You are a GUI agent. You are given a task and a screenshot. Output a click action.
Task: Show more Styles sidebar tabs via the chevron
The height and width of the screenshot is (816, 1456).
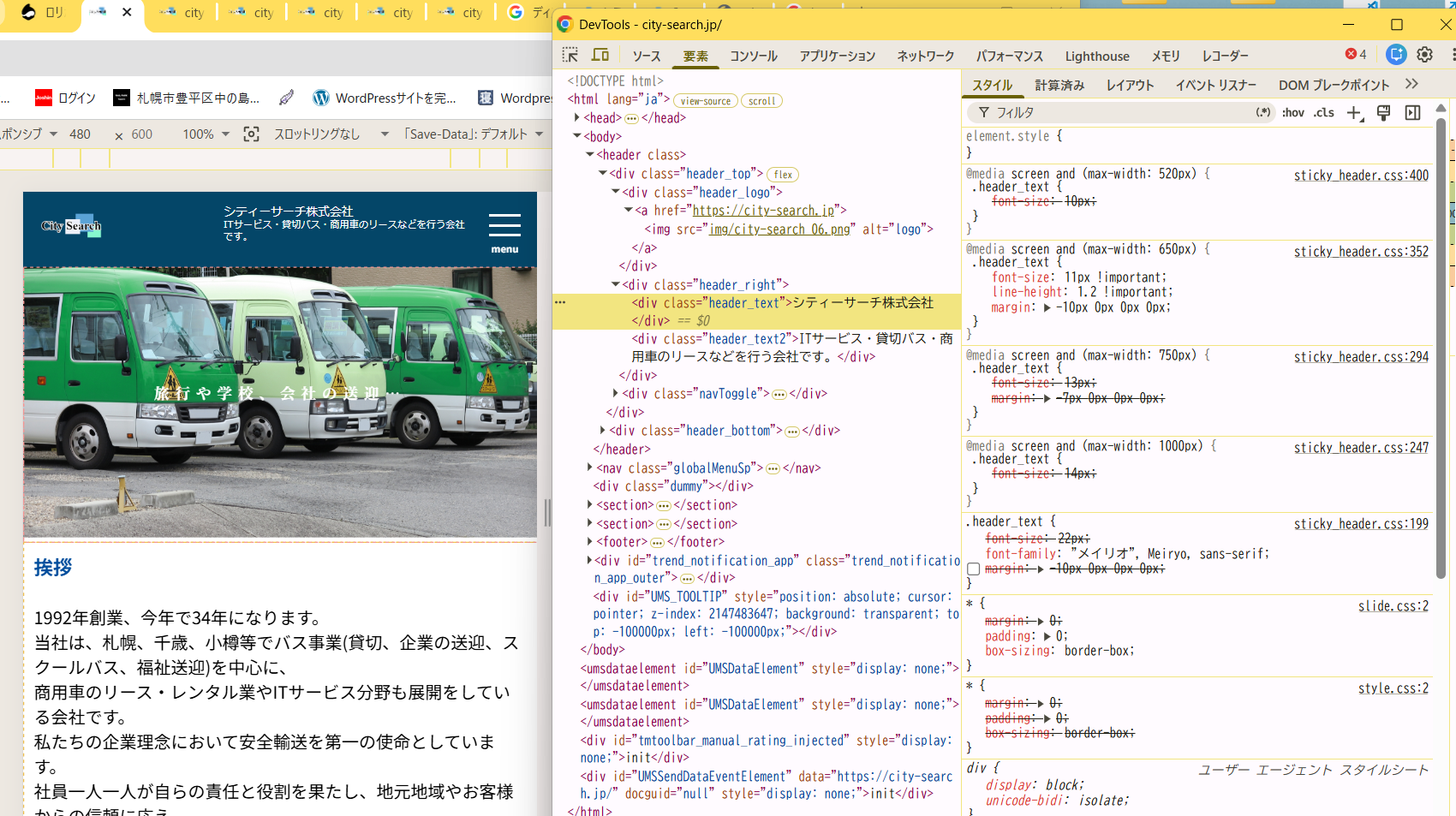click(1411, 84)
